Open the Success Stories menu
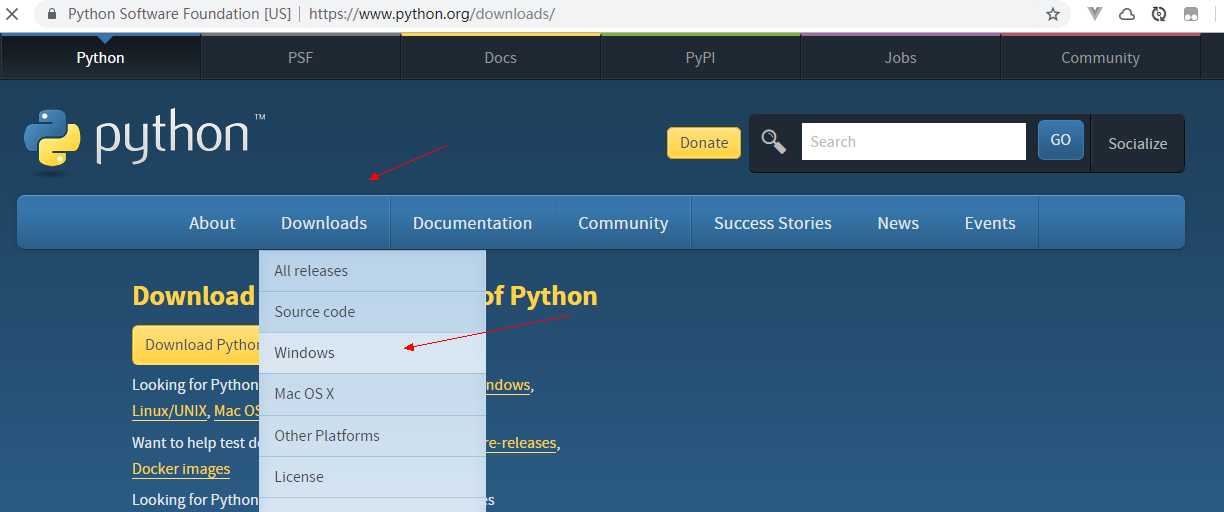The height and width of the screenshot is (512, 1224). click(773, 223)
